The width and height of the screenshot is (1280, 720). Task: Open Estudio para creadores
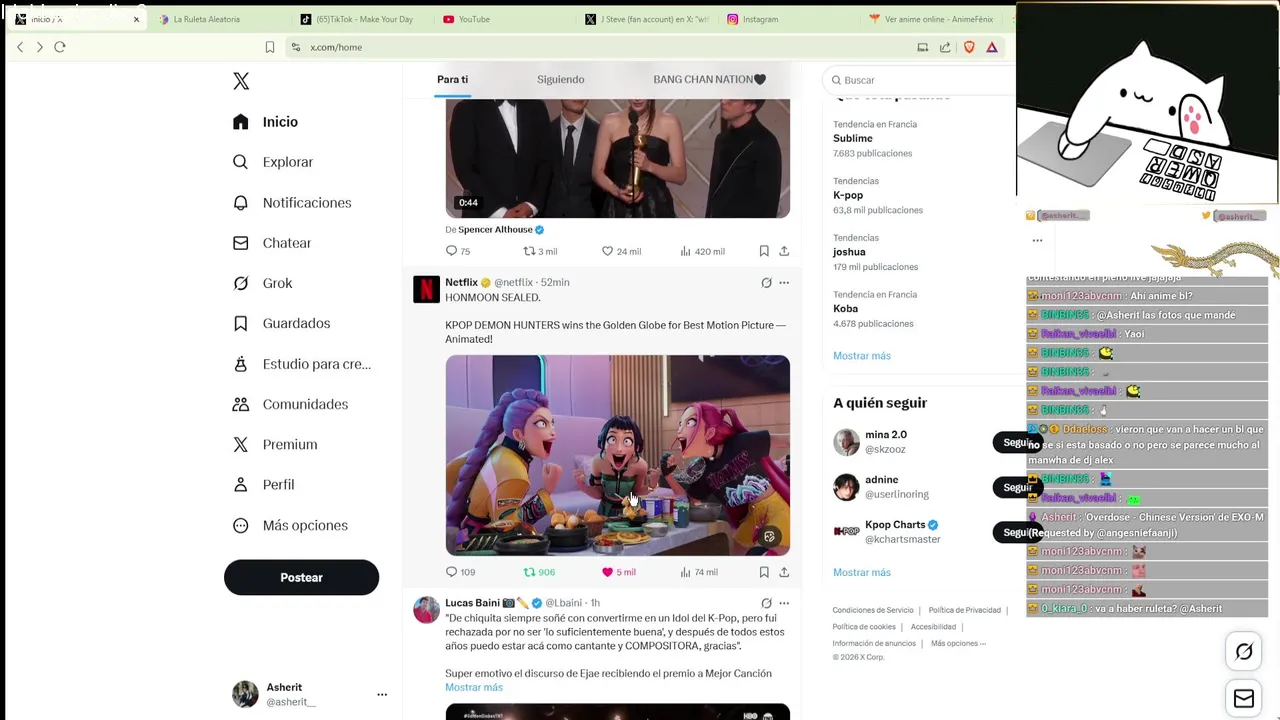(301, 364)
